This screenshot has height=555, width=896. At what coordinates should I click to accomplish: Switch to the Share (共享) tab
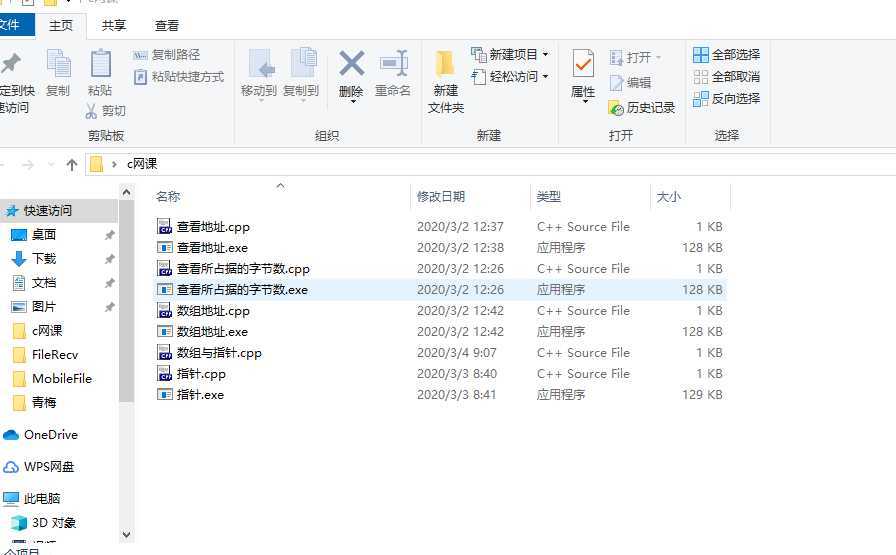tap(114, 26)
